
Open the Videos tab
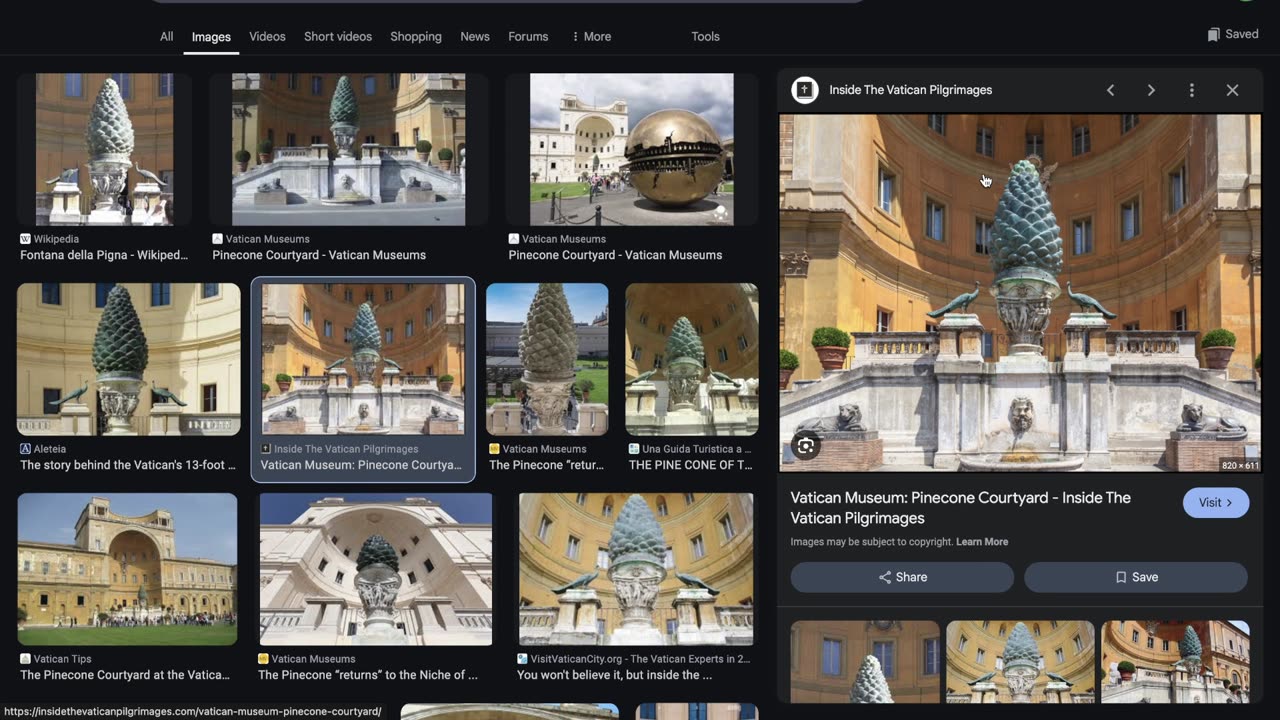pyautogui.click(x=267, y=36)
